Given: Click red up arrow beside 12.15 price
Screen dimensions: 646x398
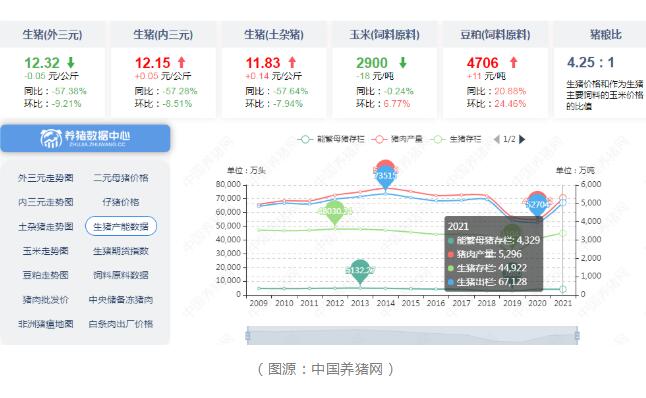Looking at the screenshot, I should (182, 63).
